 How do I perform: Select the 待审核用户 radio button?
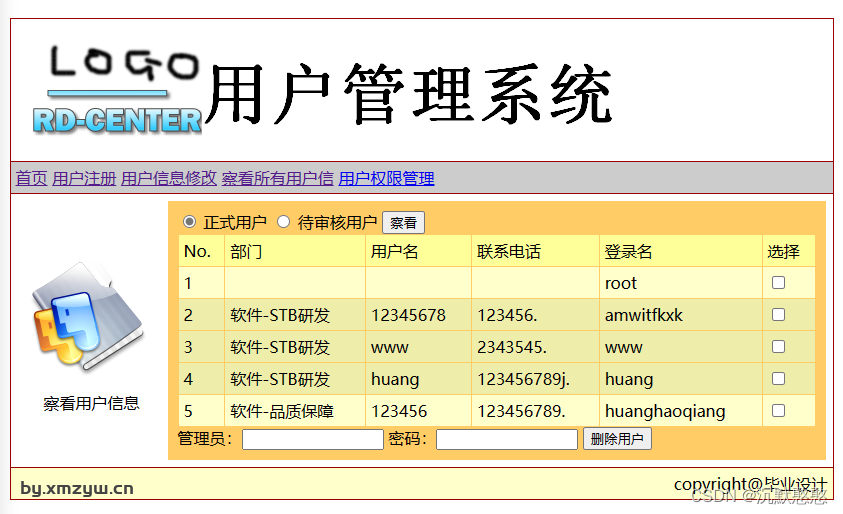point(283,222)
